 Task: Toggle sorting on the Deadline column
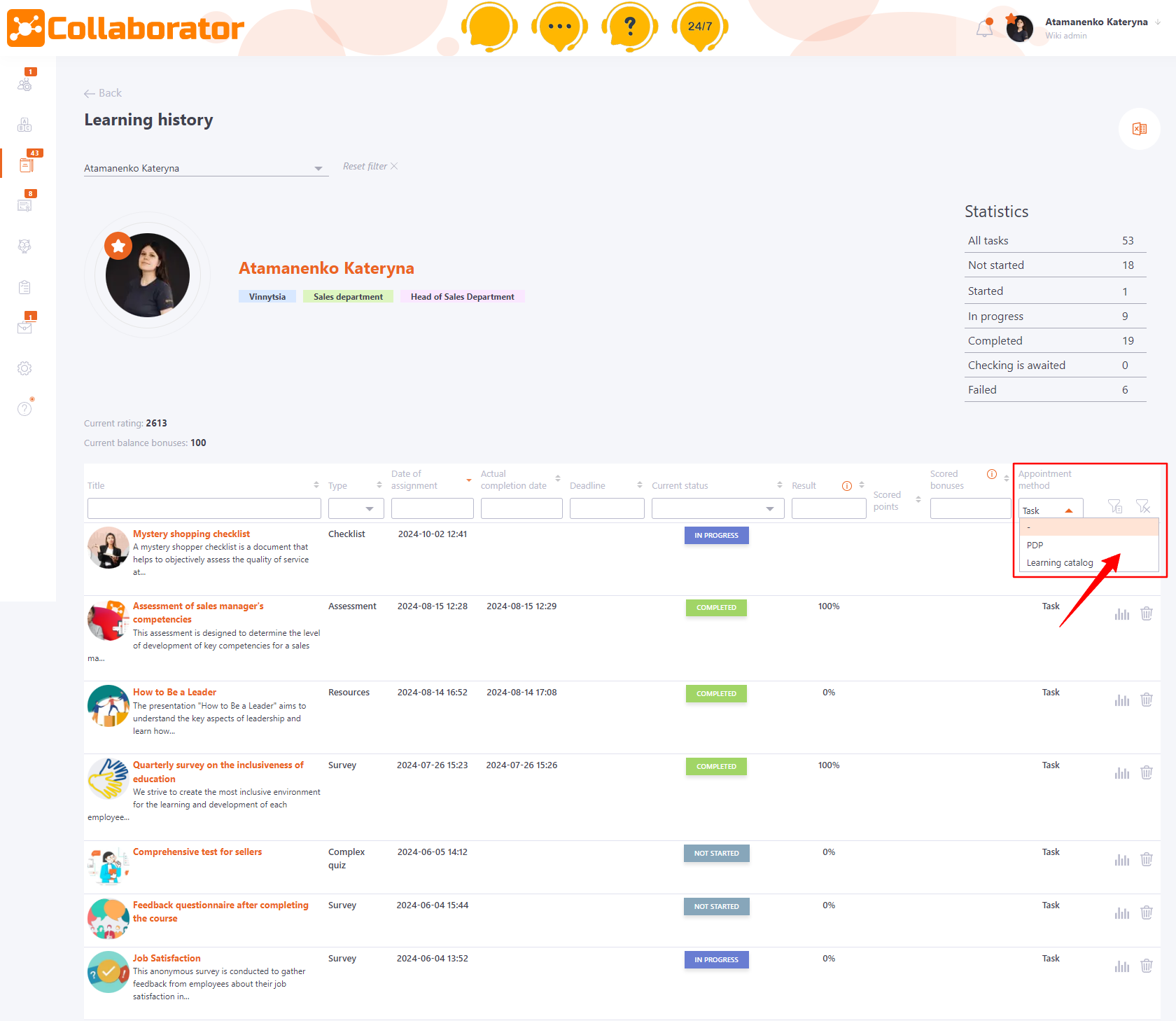638,484
